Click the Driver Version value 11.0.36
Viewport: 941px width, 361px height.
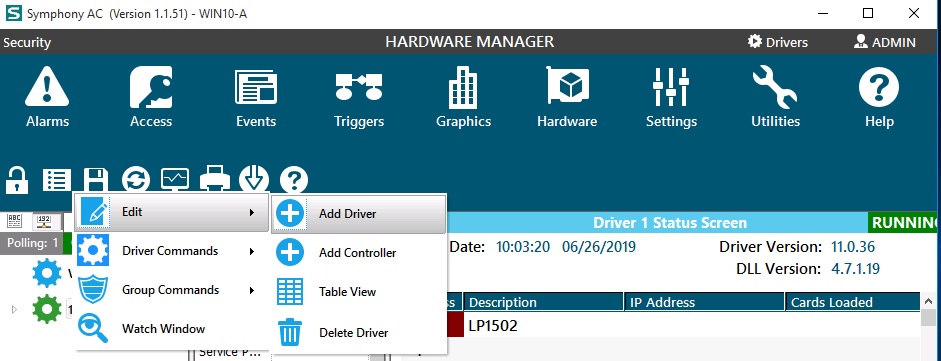(x=853, y=246)
